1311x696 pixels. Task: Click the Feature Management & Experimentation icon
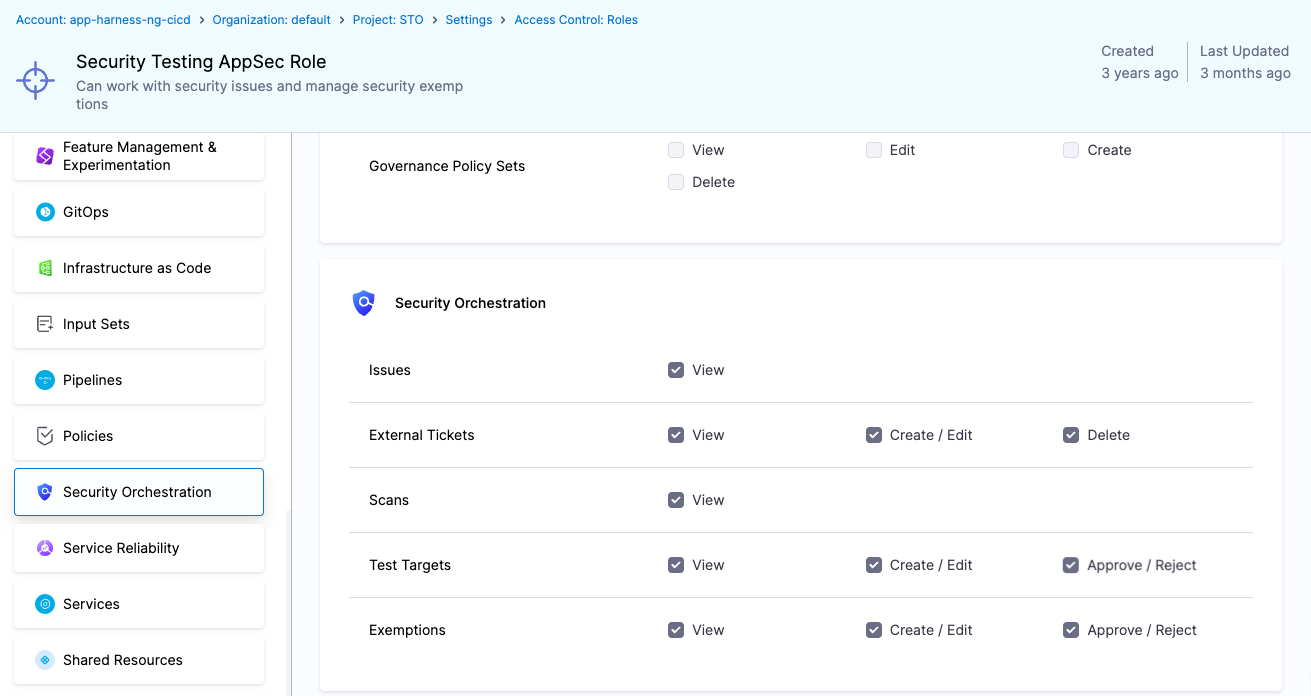45,156
